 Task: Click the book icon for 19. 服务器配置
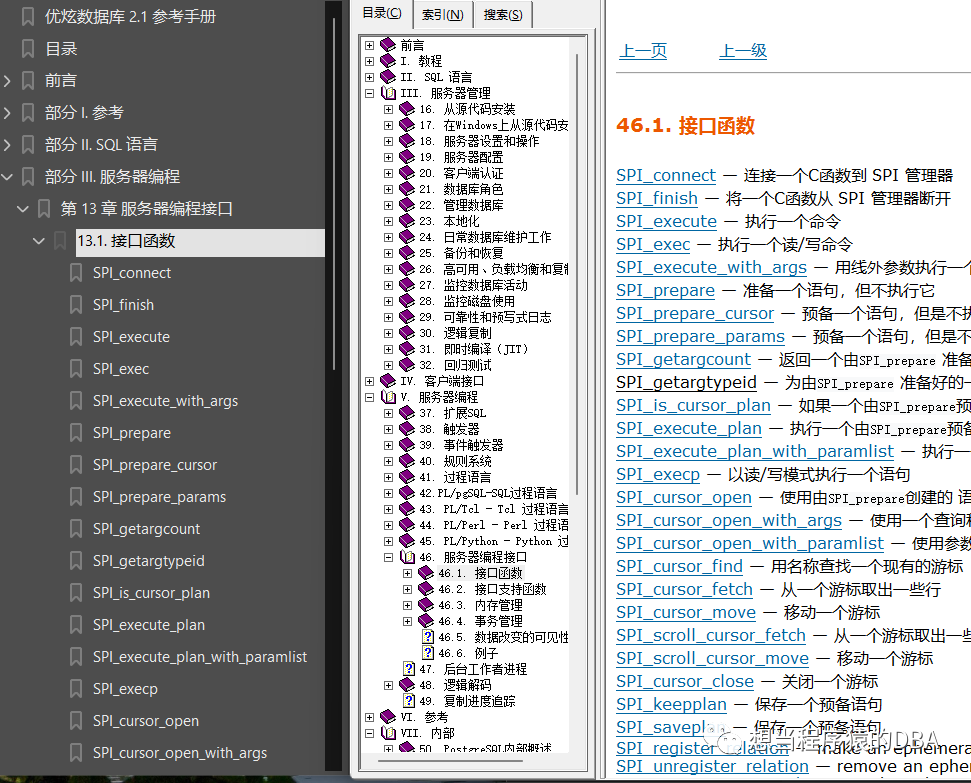[x=407, y=157]
